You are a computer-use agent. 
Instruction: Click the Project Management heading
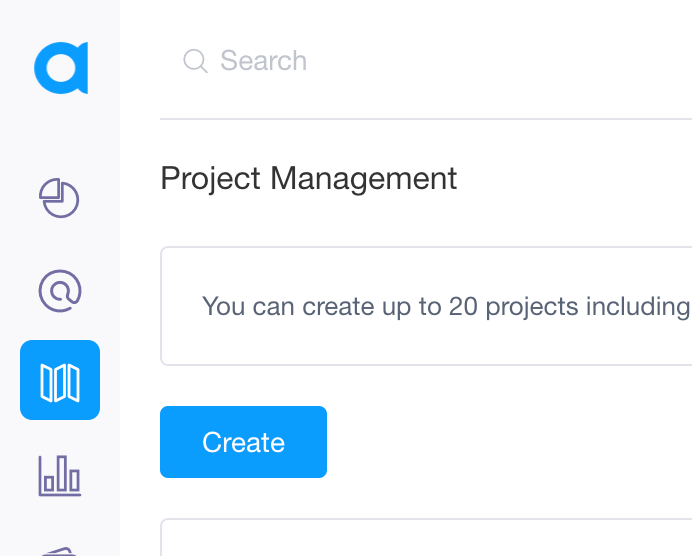(308, 179)
